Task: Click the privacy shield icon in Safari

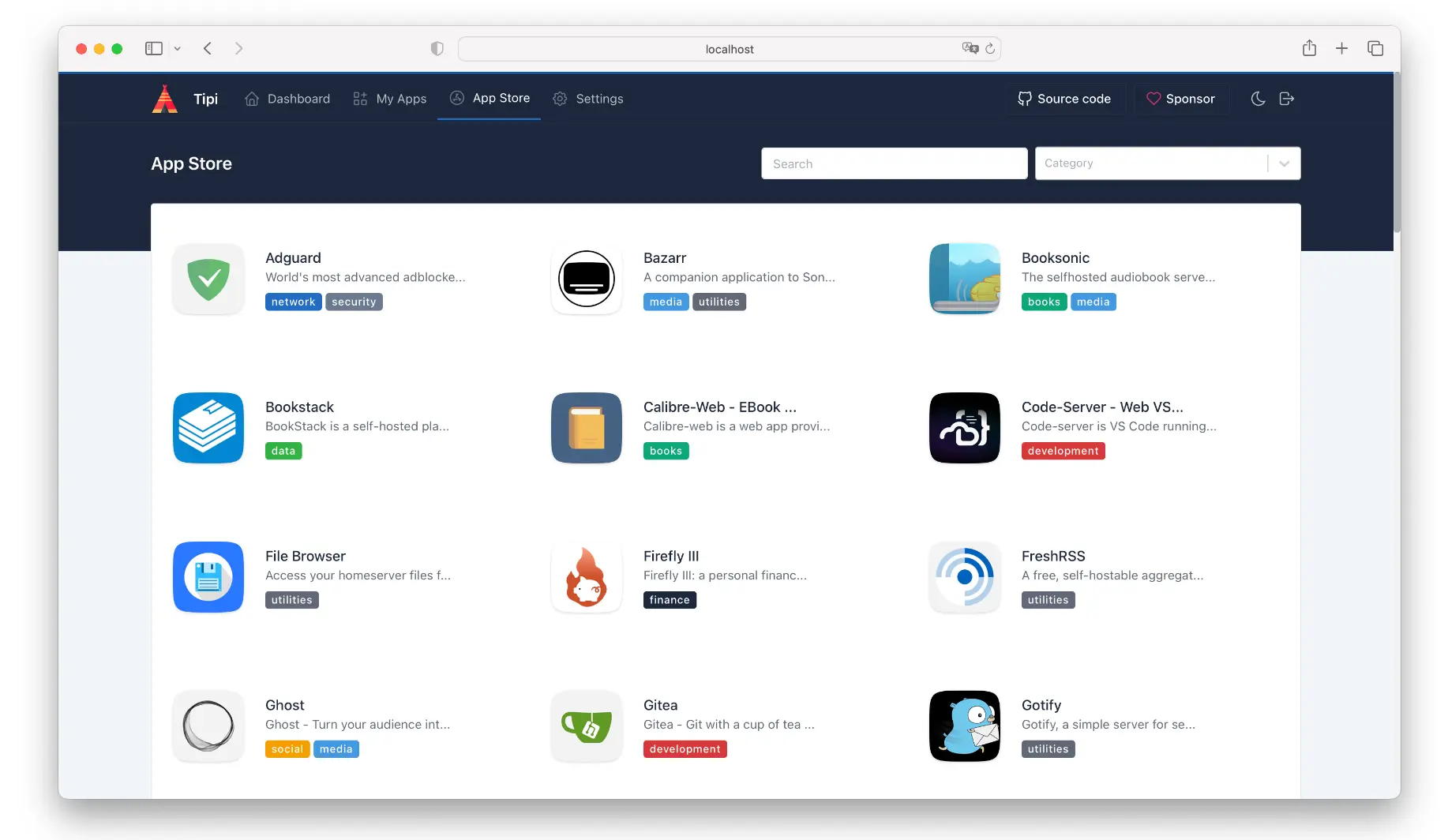Action: [x=437, y=49]
